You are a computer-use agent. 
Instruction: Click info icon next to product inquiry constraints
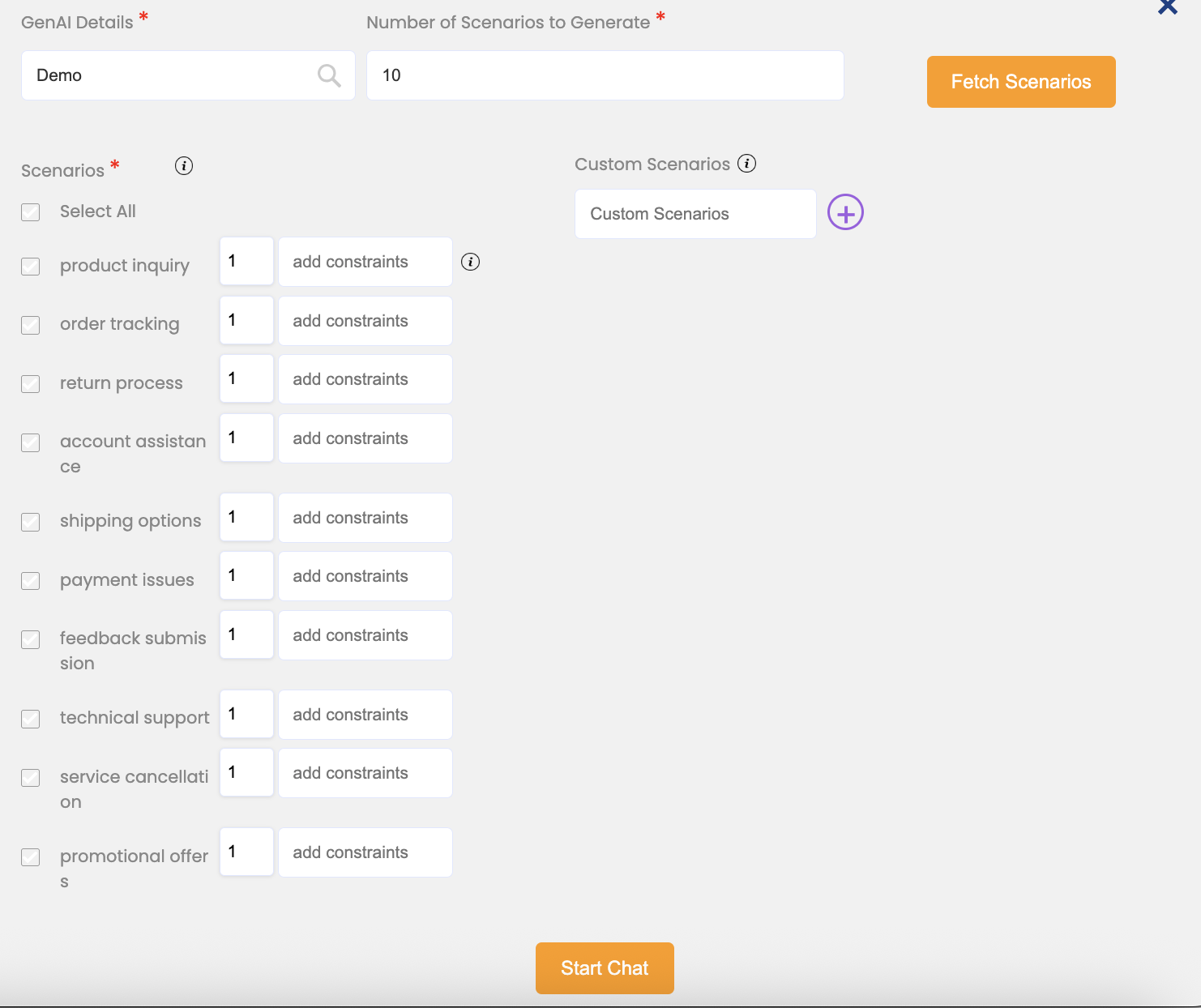[x=470, y=262]
